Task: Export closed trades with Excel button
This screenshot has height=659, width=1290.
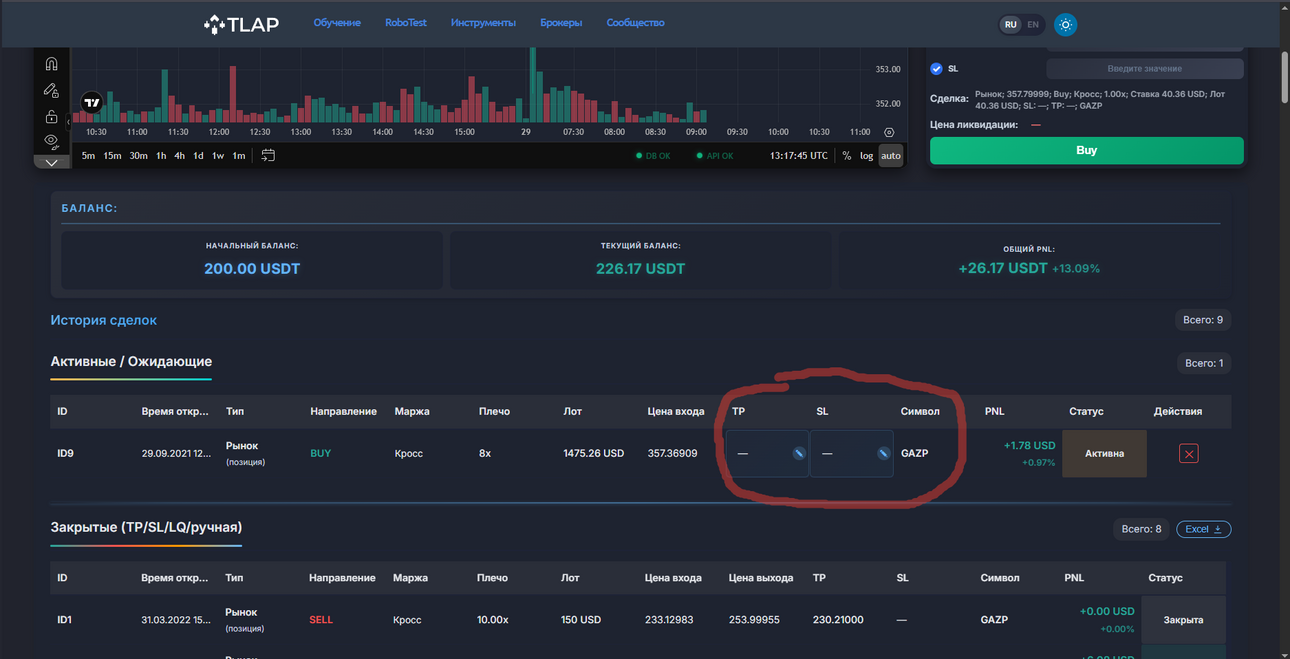Action: [x=1203, y=529]
